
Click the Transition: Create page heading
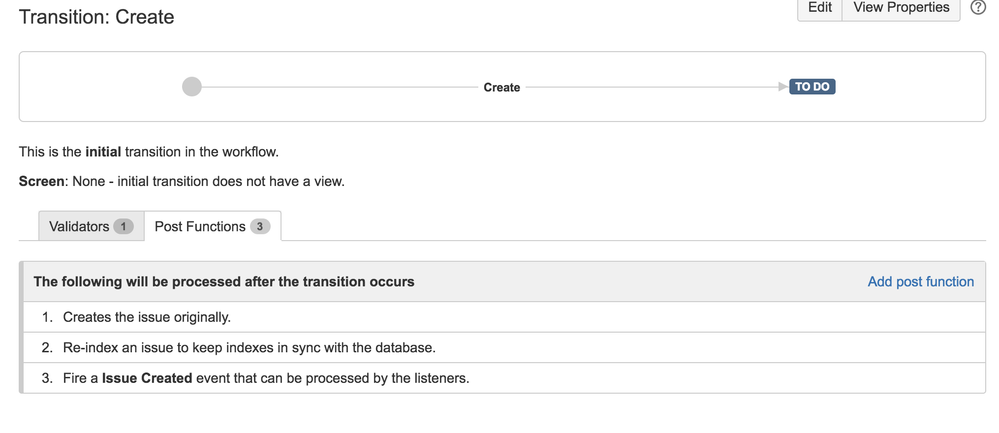coord(96,17)
